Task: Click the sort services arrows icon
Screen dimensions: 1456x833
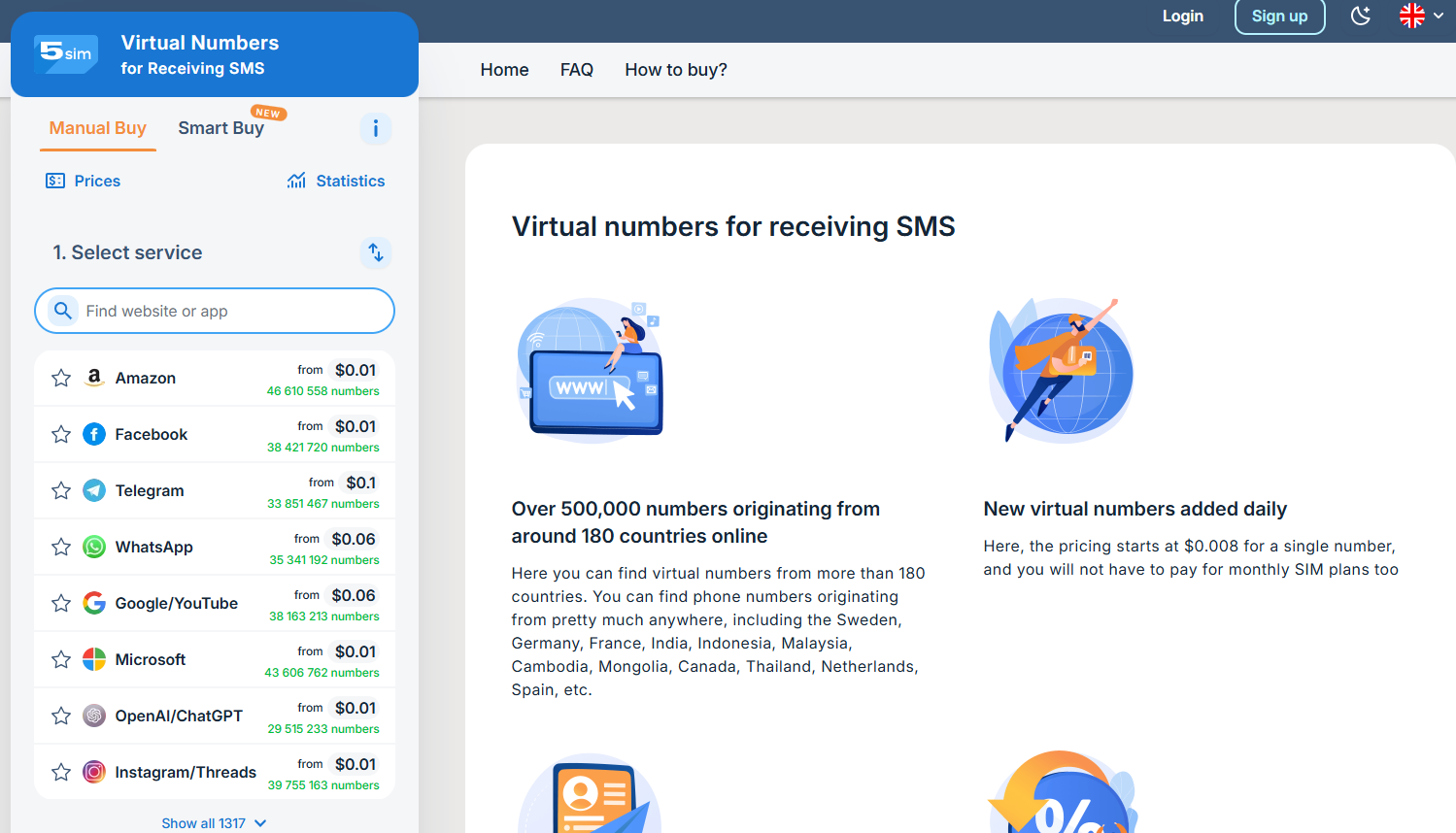Action: (x=376, y=252)
